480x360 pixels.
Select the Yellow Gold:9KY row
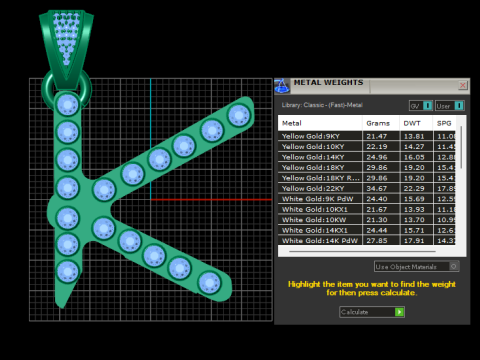click(367, 136)
